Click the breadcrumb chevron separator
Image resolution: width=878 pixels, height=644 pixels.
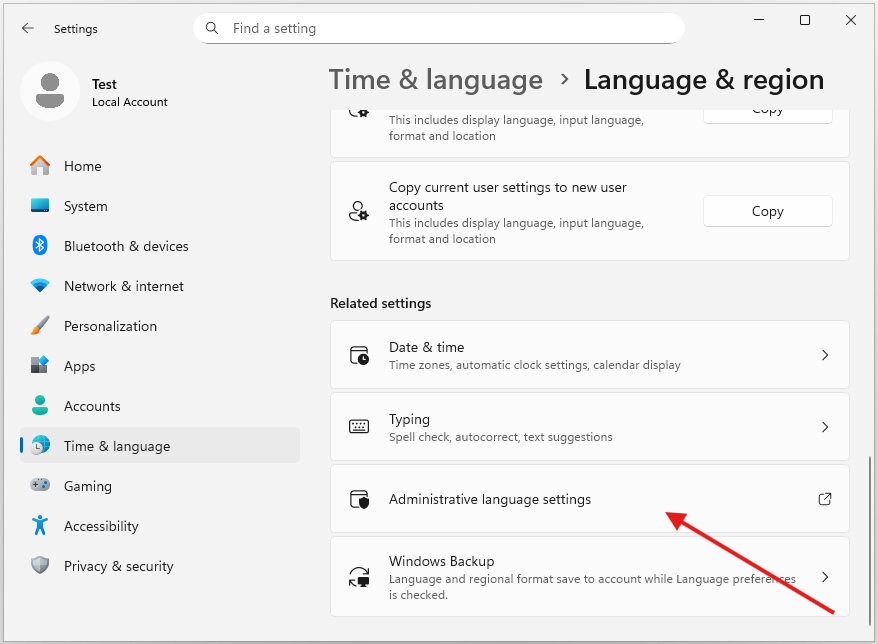[564, 80]
